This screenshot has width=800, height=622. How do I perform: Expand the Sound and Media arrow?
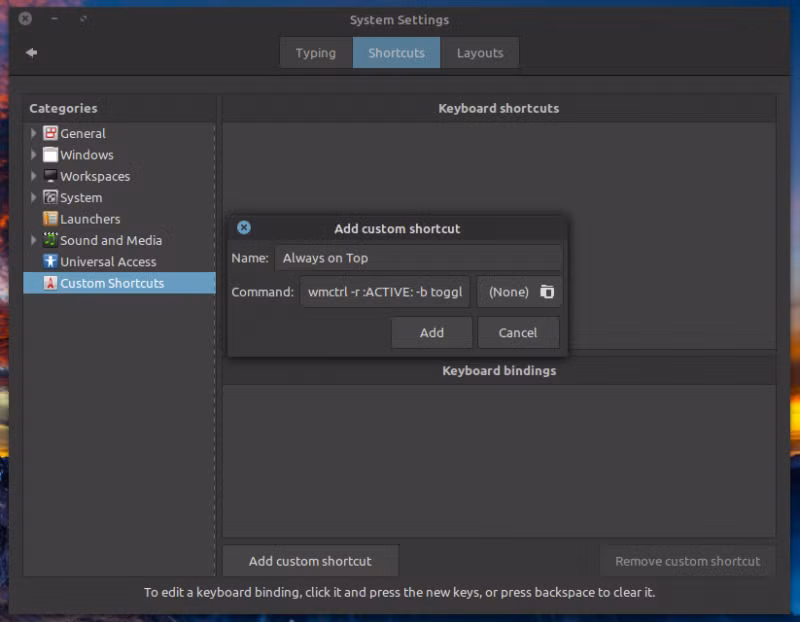click(x=34, y=240)
